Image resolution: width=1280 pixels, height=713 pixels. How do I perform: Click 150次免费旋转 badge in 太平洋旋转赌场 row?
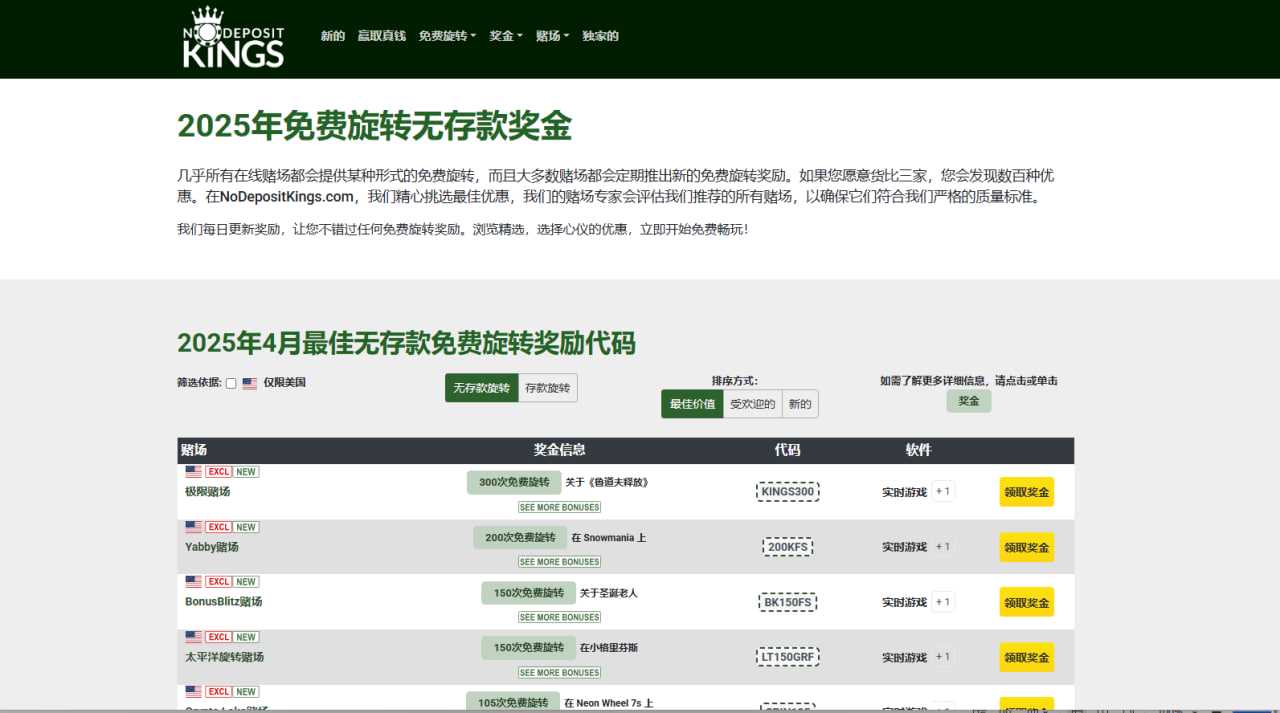[528, 648]
